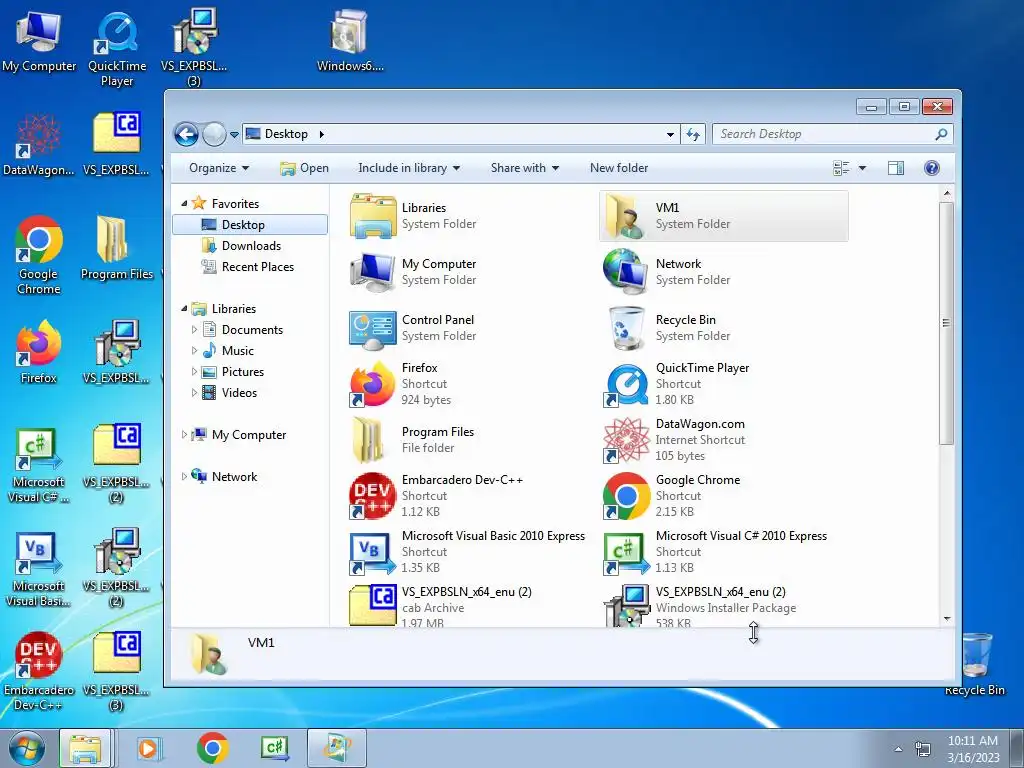Viewport: 1024px width, 768px height.
Task: Select Program Files folder in file list
Action: tap(368, 440)
